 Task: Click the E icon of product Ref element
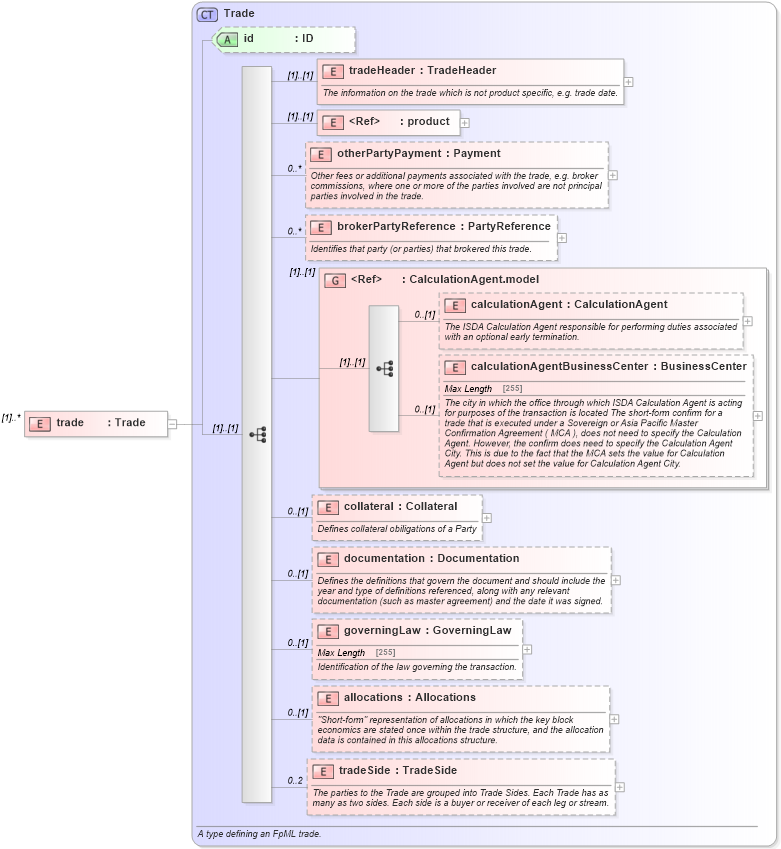coord(333,122)
